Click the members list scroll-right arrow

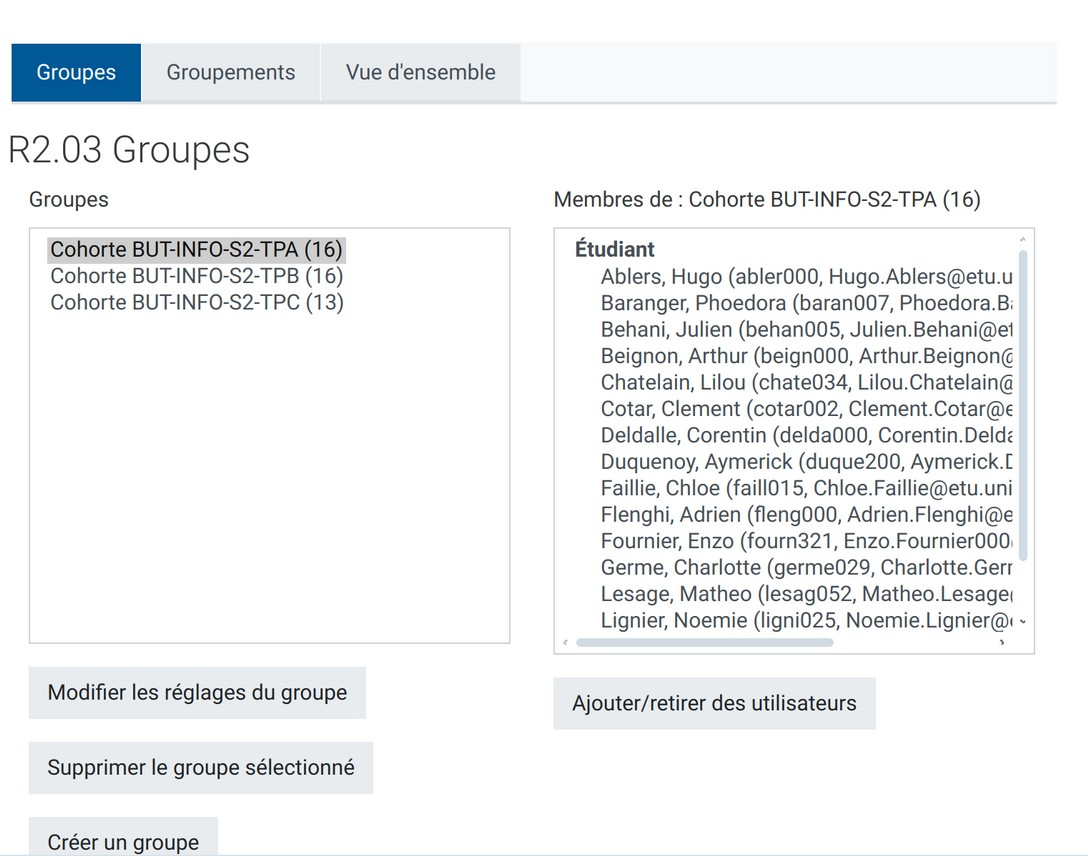1002,643
